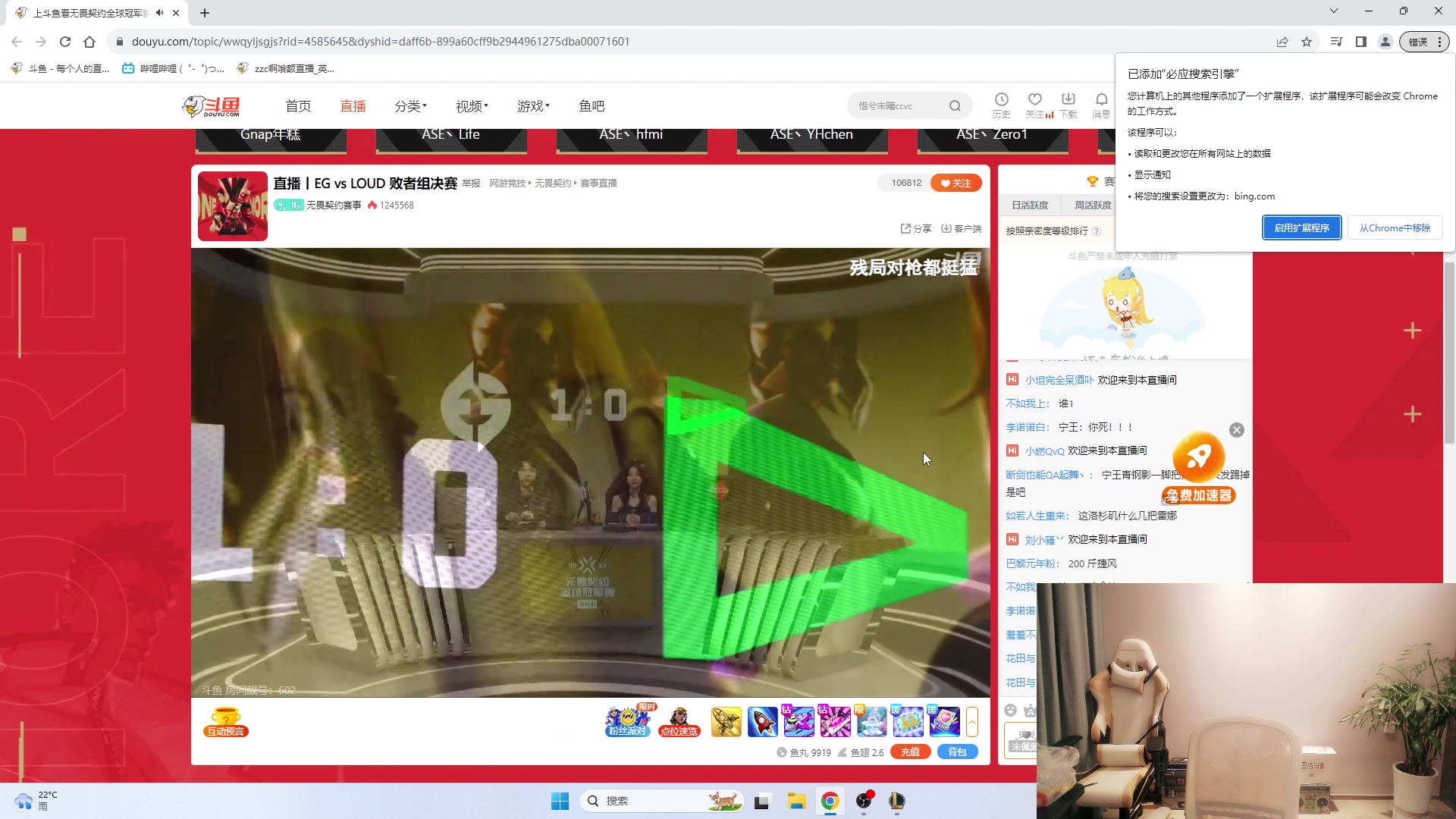The width and height of the screenshot is (1456, 819).
Task: Select the pink crystal card diamond gift
Action: (x=835, y=721)
